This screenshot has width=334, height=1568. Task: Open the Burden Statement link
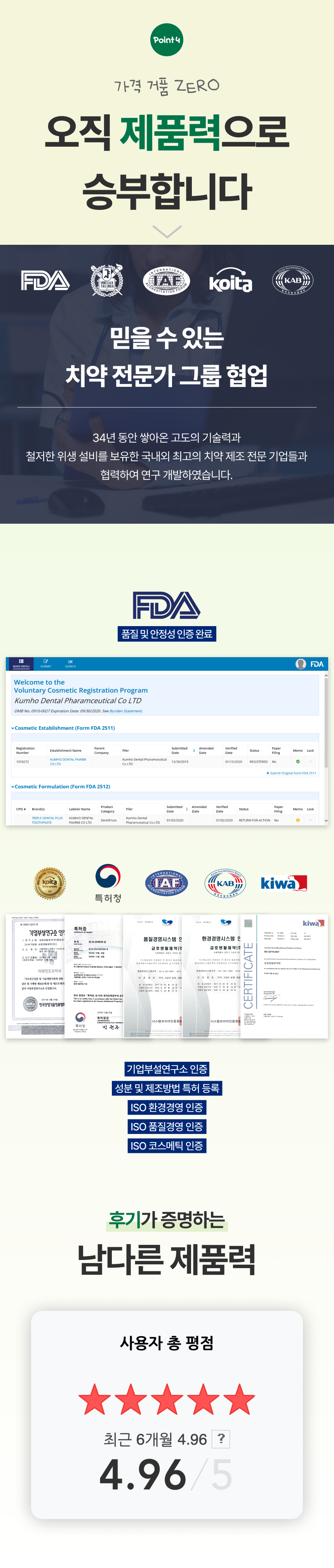tap(126, 711)
